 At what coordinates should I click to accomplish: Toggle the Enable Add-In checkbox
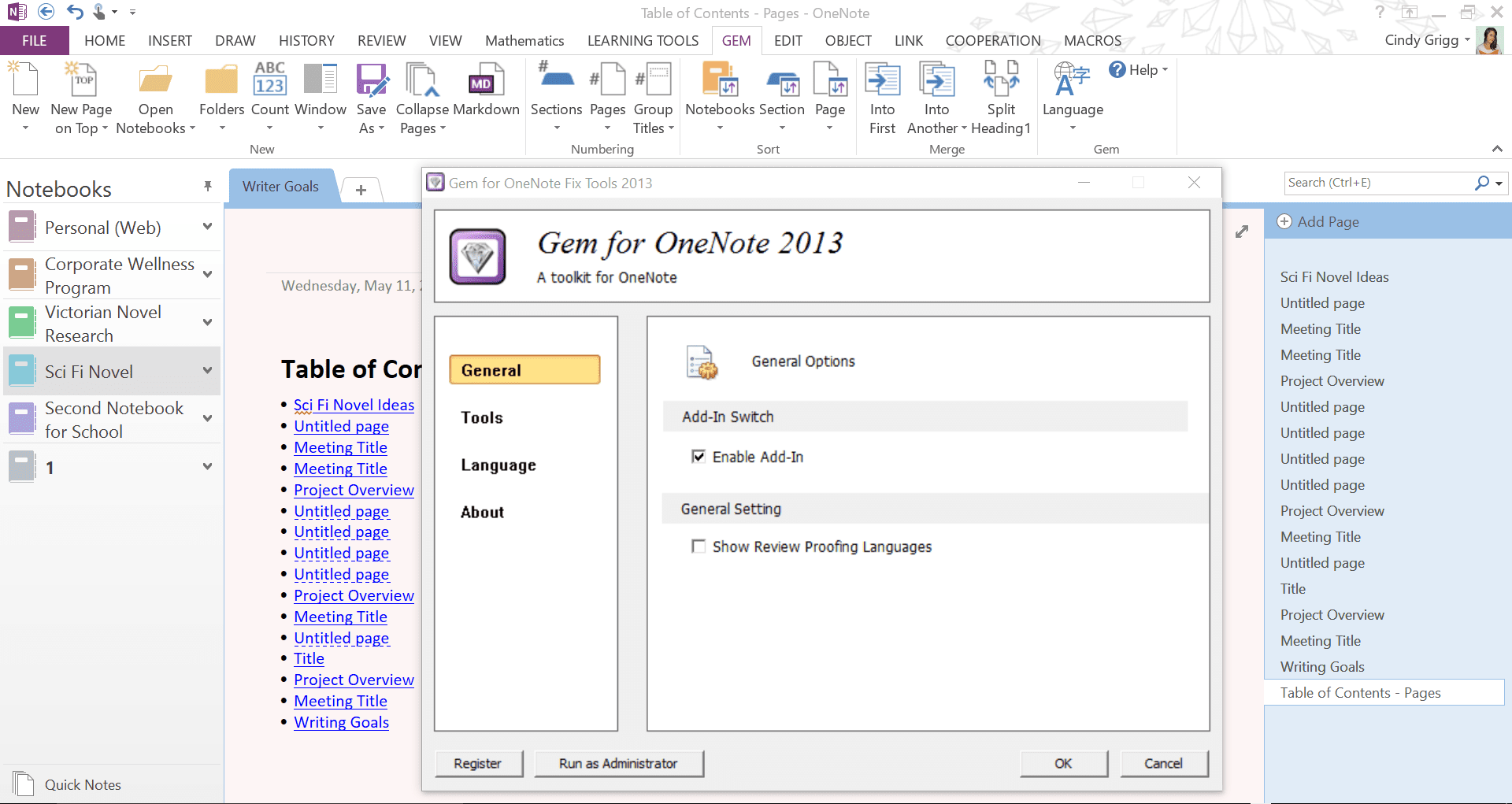coord(699,457)
